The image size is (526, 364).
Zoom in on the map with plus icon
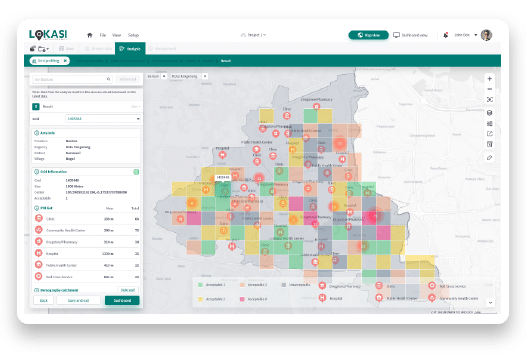[x=489, y=79]
